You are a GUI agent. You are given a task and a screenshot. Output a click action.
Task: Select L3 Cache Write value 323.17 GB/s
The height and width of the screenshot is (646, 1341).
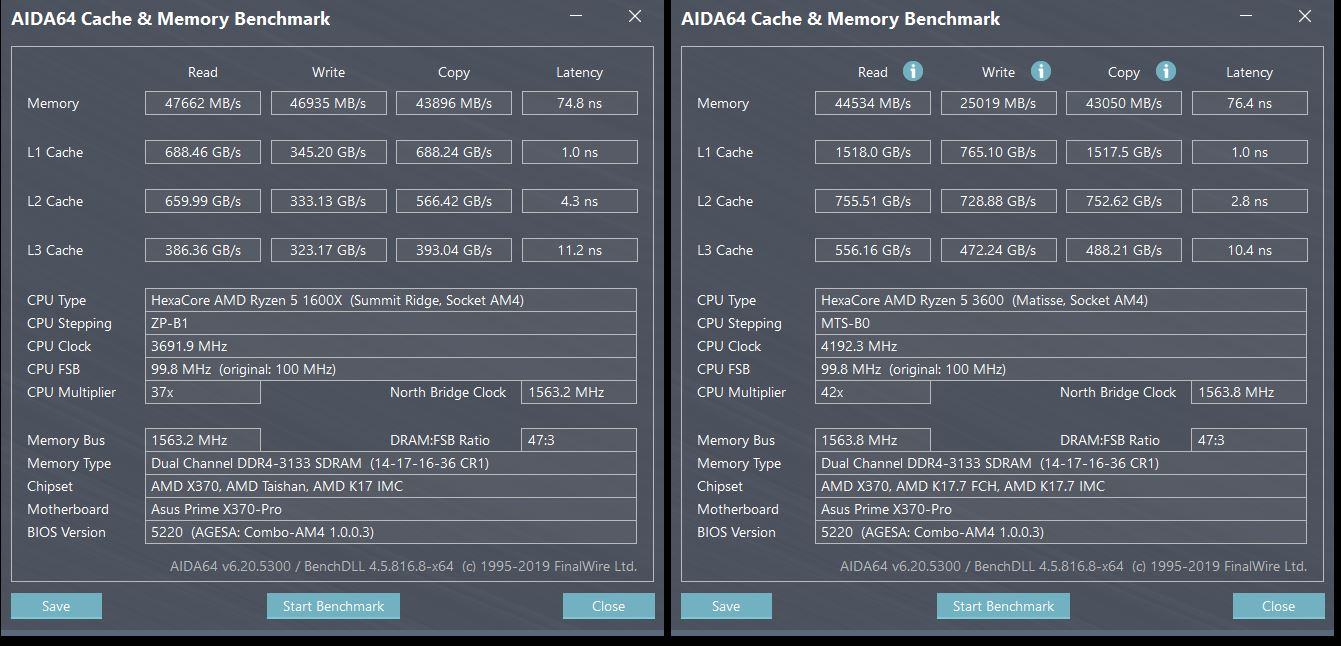click(x=328, y=250)
